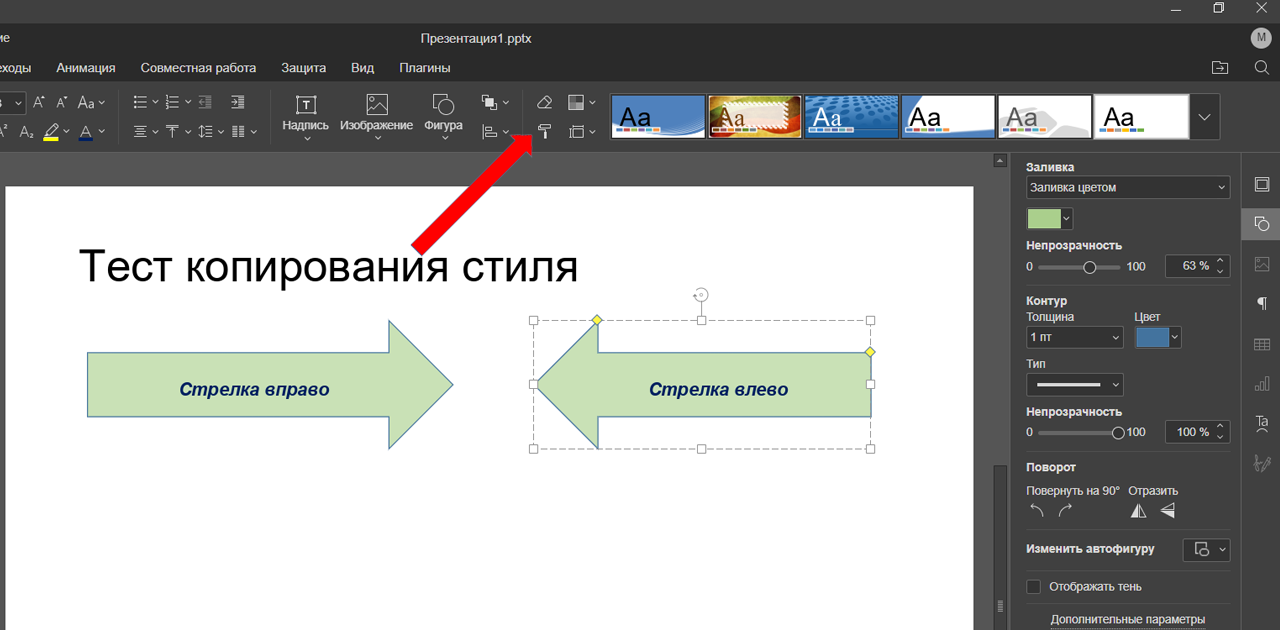Image resolution: width=1280 pixels, height=630 pixels.
Task: Open paragraph settings in right sidebar
Action: (1261, 304)
